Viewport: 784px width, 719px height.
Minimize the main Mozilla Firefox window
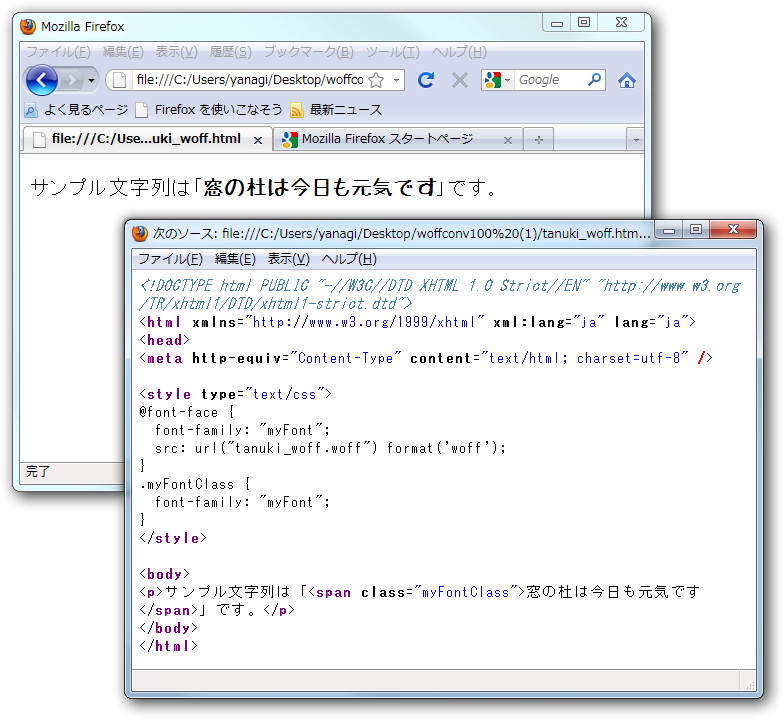pos(557,23)
